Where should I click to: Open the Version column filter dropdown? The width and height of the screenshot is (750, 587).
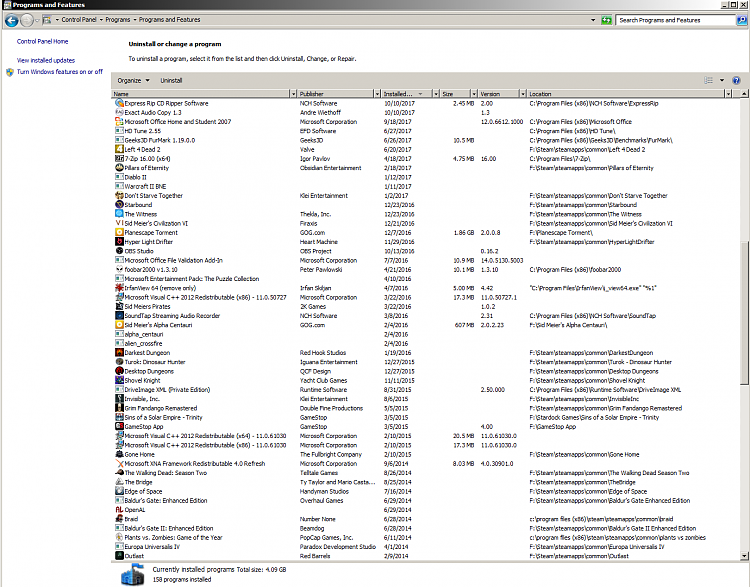[x=523, y=94]
